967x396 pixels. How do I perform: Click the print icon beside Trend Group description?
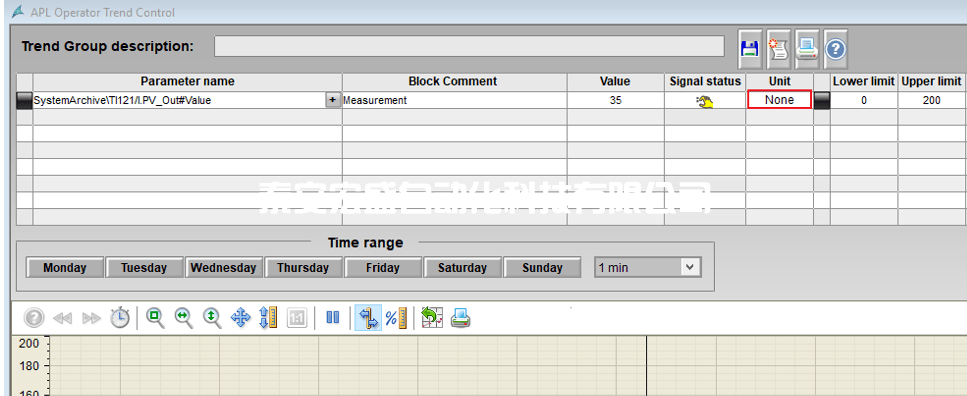tap(807, 49)
